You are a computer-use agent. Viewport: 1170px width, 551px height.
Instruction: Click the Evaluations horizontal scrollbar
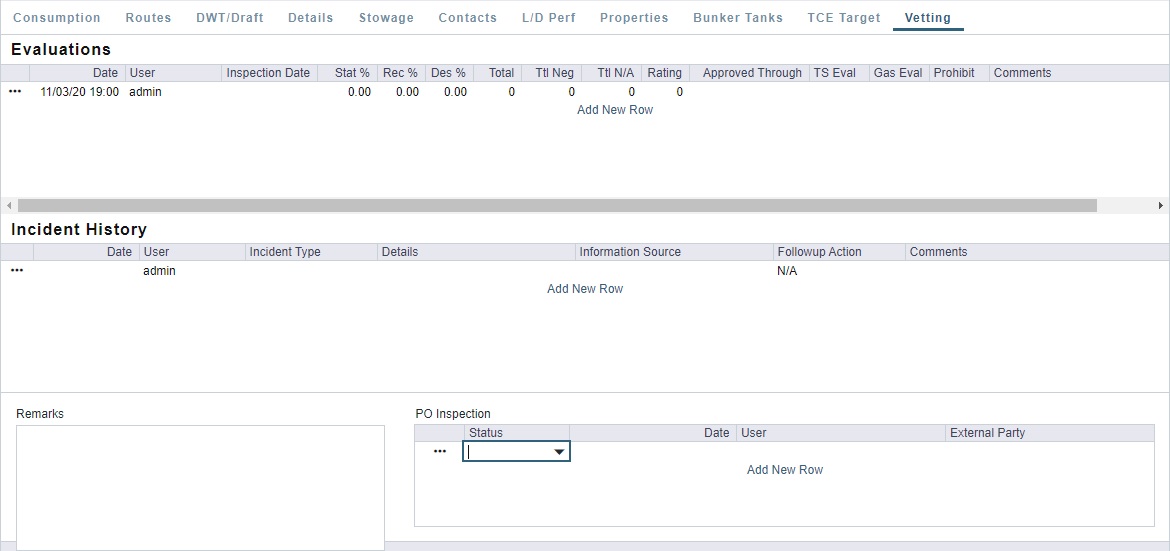pyautogui.click(x=556, y=205)
